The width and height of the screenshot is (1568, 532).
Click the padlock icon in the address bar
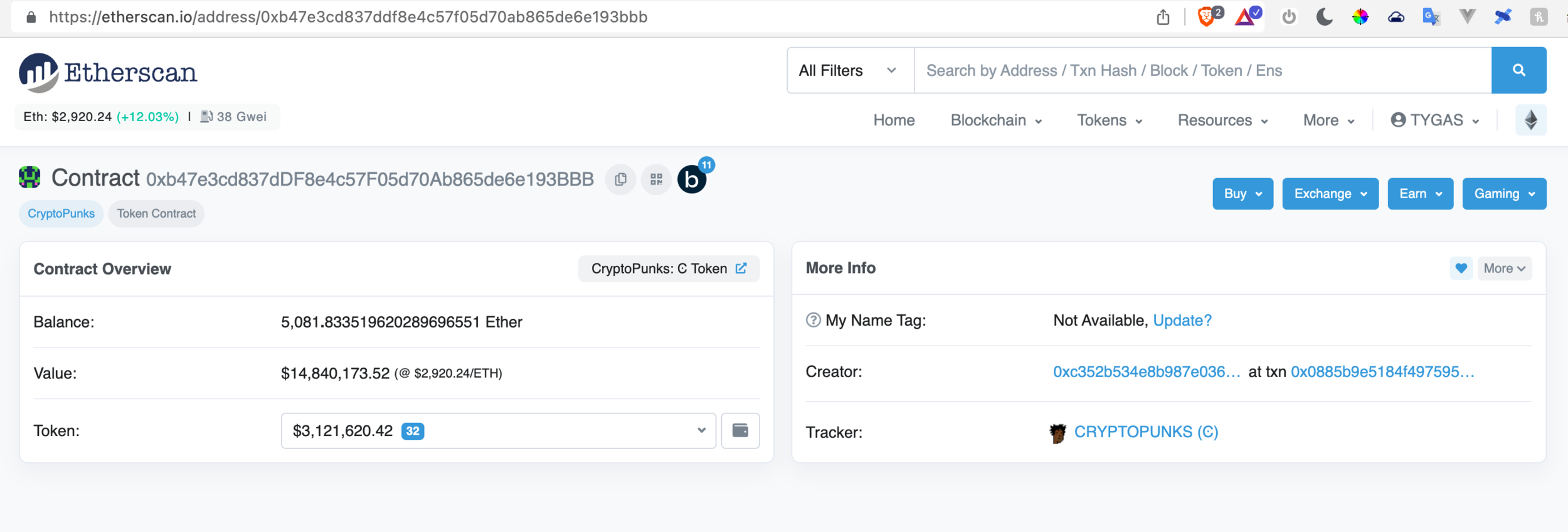point(31,17)
